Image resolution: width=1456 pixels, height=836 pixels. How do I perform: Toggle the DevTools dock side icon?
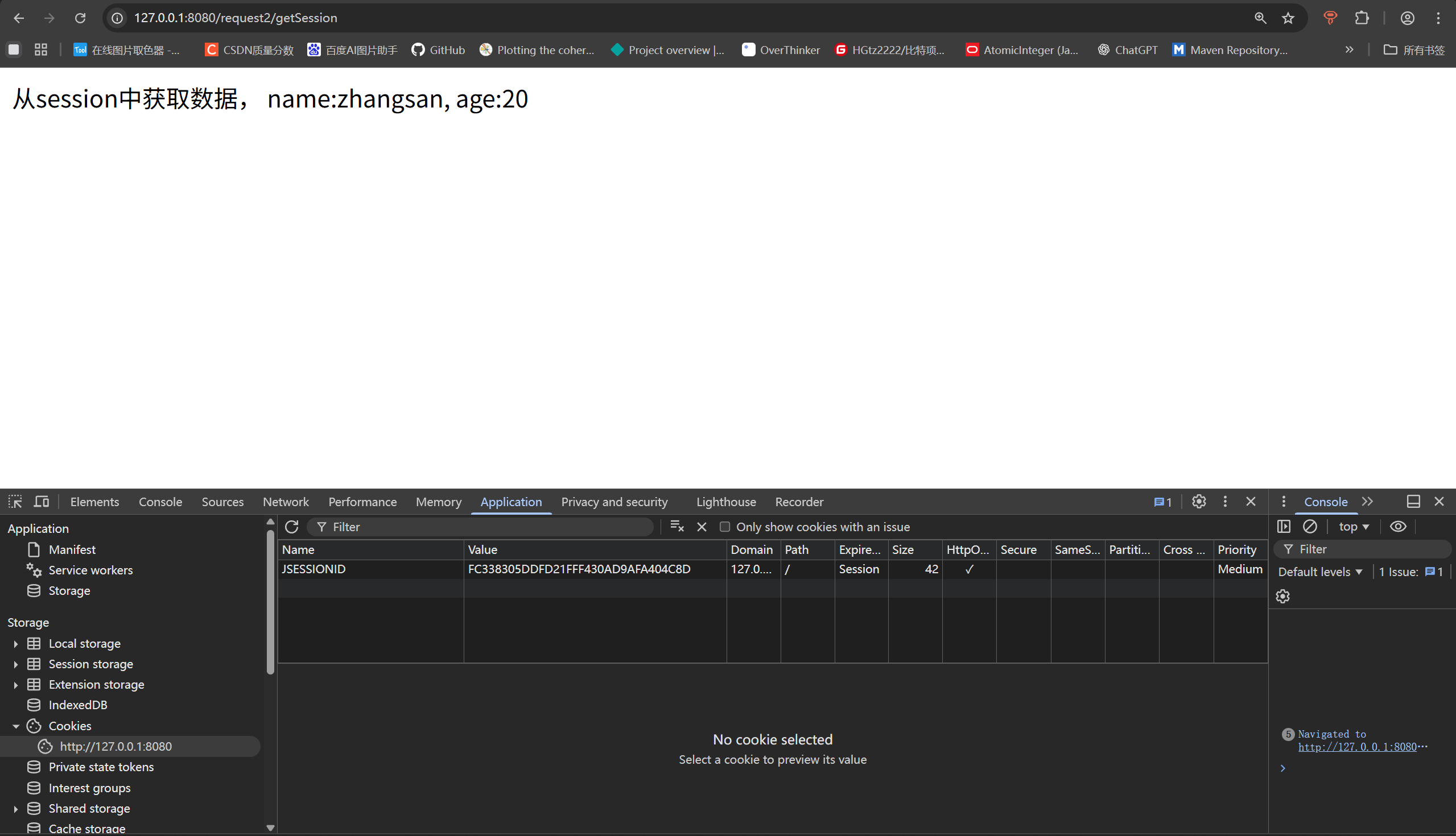[1413, 502]
